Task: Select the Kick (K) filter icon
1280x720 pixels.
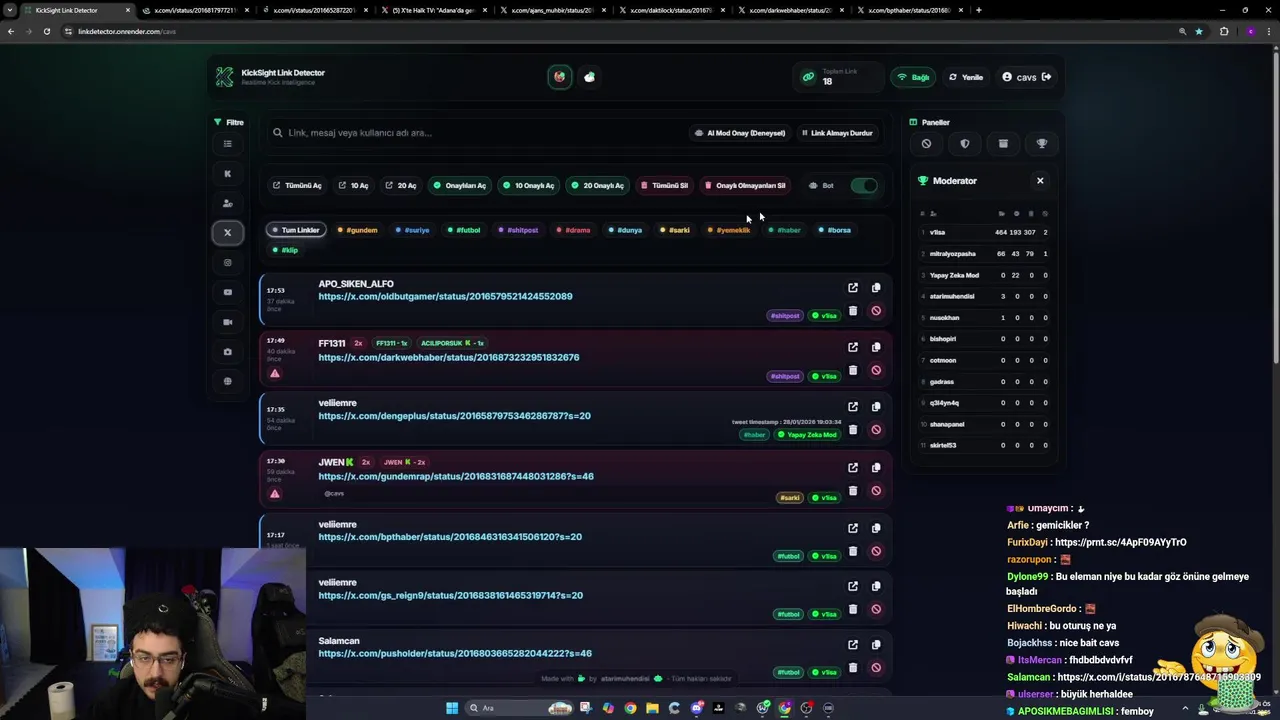Action: (227, 174)
